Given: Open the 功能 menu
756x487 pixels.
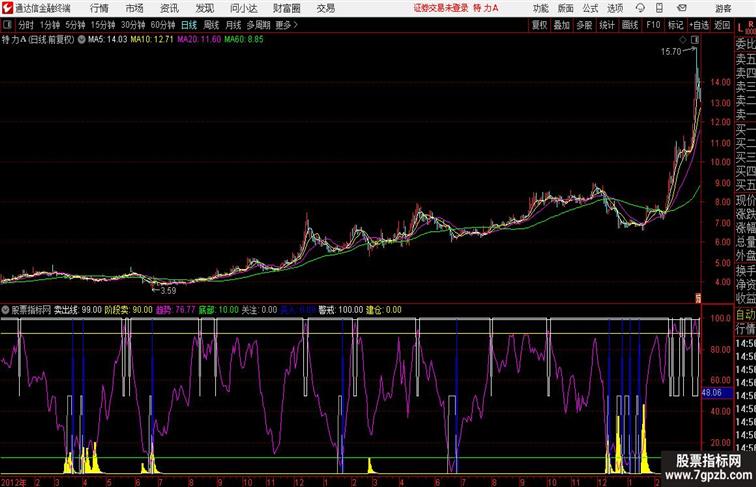Looking at the screenshot, I should tap(540, 8).
